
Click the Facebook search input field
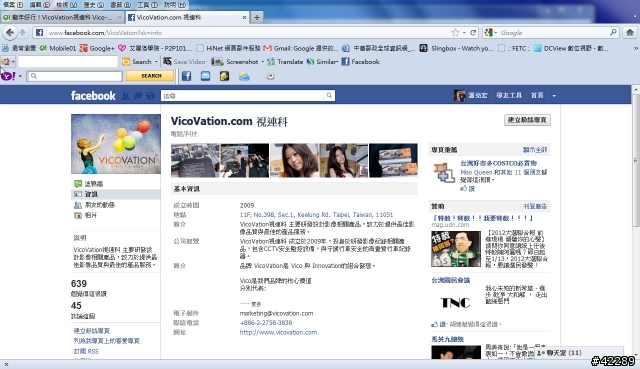coord(243,96)
